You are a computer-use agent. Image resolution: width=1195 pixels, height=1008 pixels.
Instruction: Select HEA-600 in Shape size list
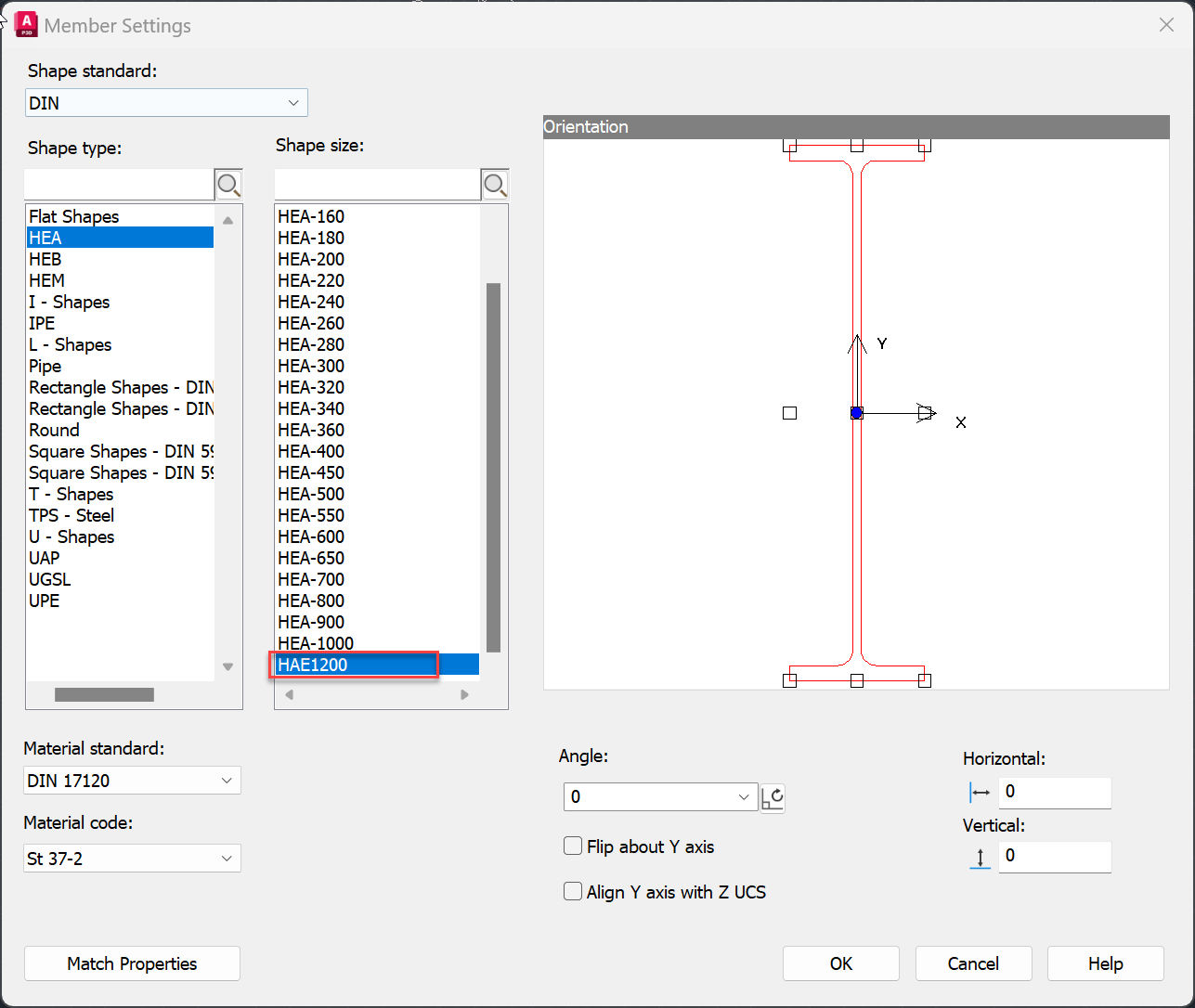tap(377, 536)
